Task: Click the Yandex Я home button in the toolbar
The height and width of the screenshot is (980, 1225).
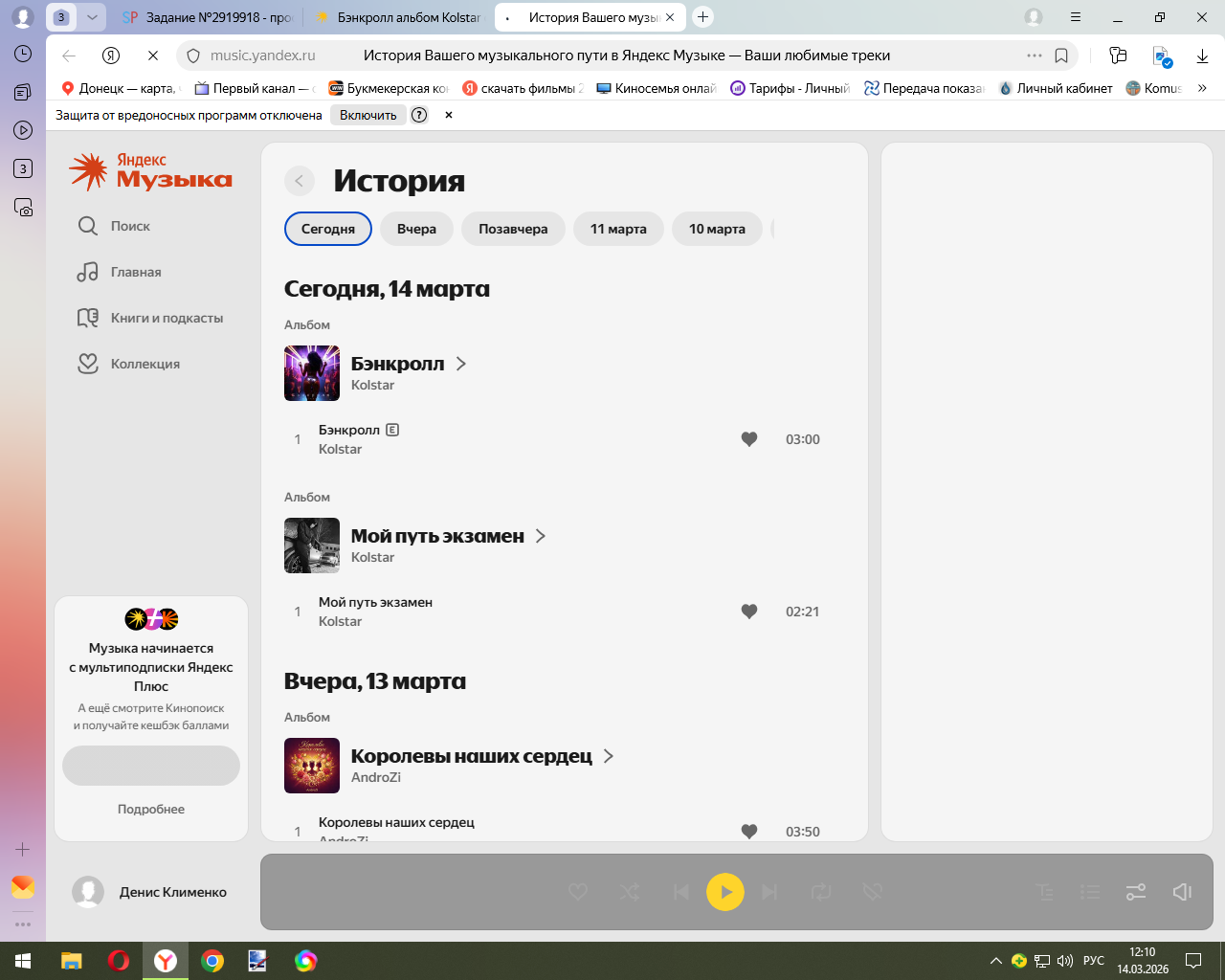Action: point(111,56)
